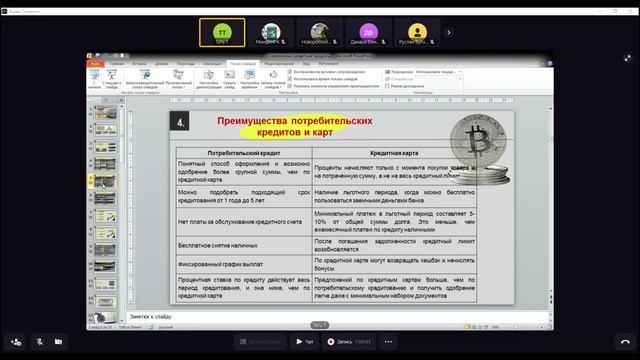Click the recording indicator button
Image resolution: width=640 pixels, height=360 pixels.
pos(349,342)
